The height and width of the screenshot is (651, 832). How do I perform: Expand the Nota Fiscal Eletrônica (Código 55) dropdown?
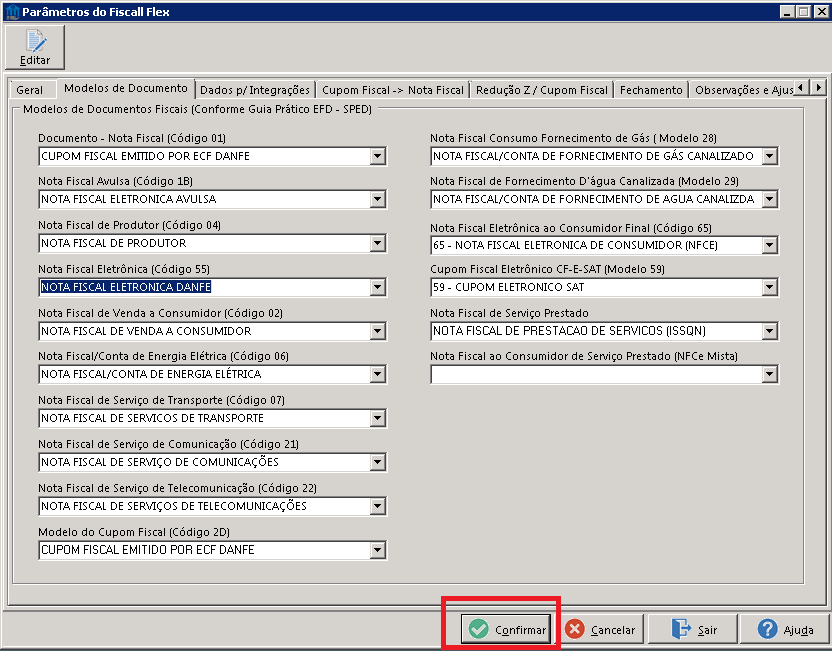coord(377,287)
